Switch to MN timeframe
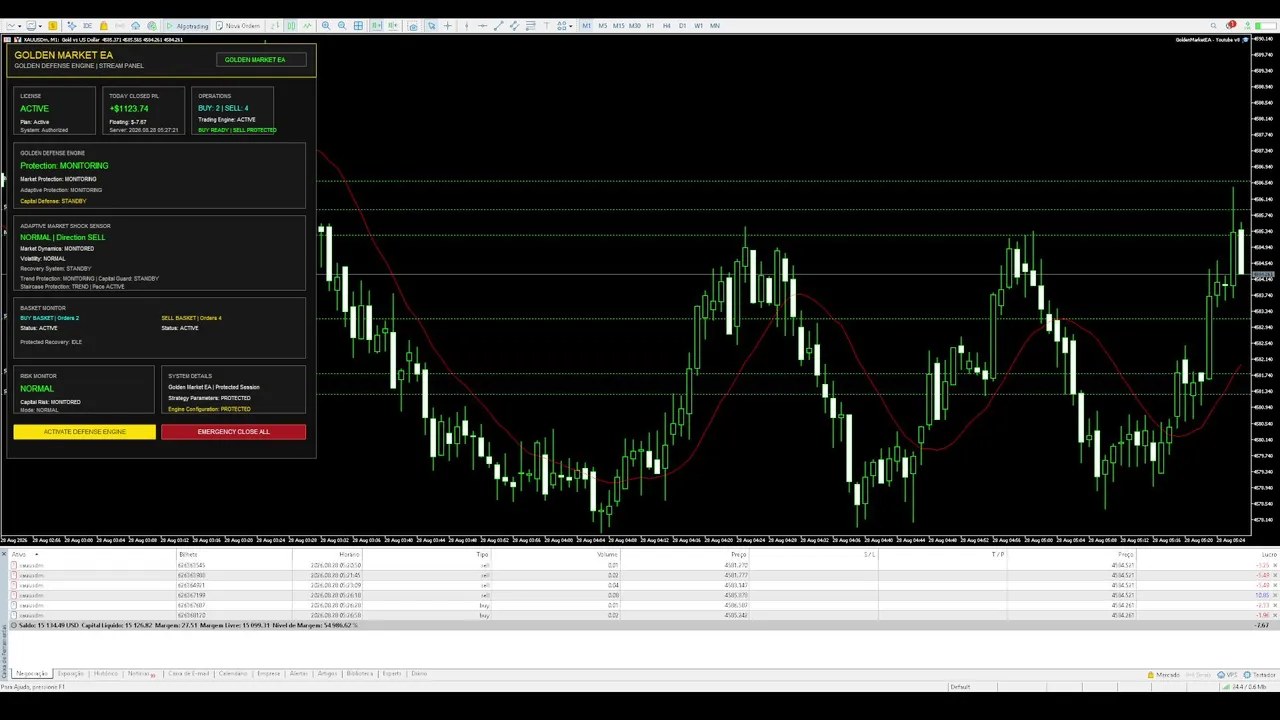Image resolution: width=1280 pixels, height=720 pixels. pos(715,26)
